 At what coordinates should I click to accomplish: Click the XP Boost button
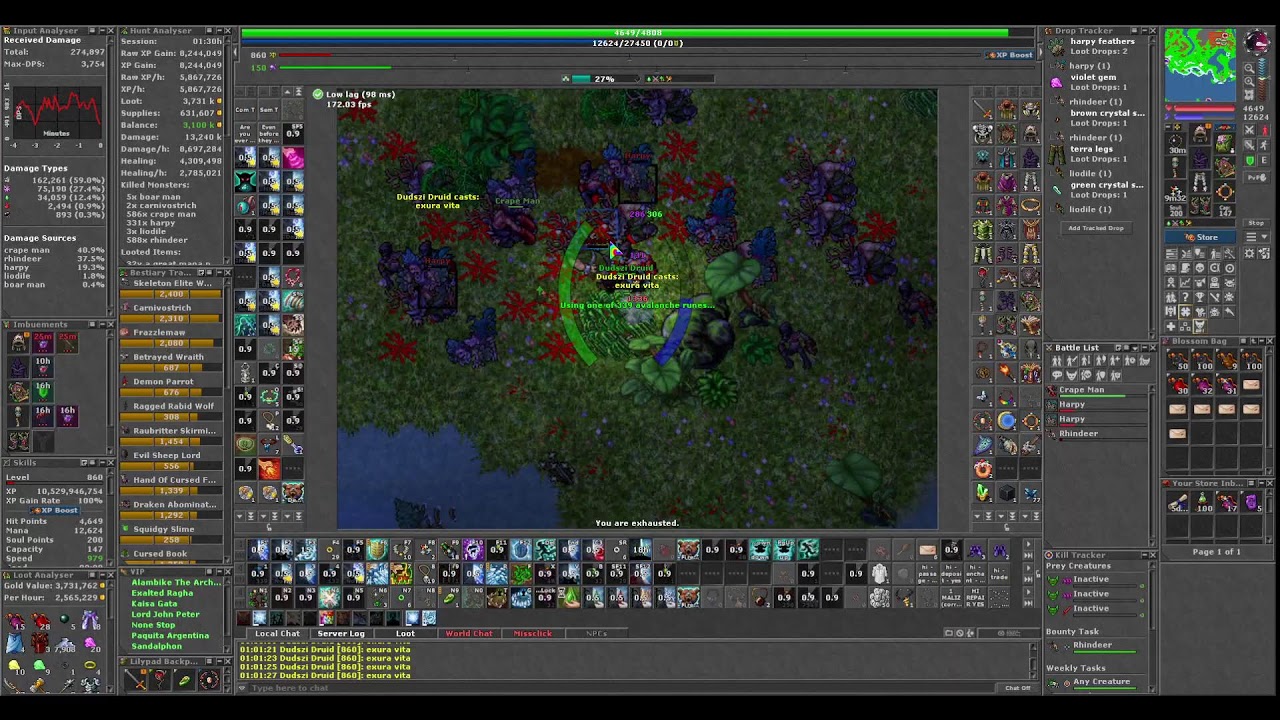1010,55
